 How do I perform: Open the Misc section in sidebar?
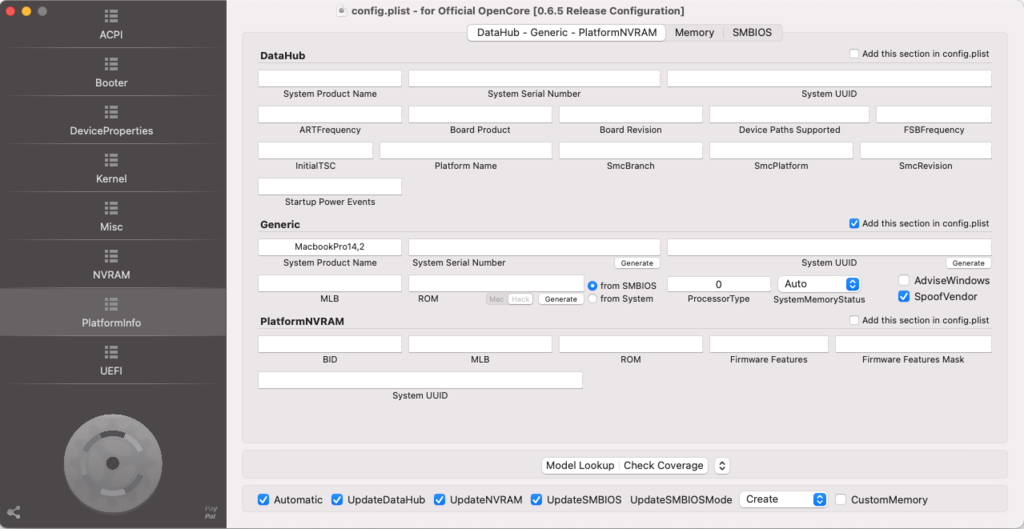click(111, 217)
